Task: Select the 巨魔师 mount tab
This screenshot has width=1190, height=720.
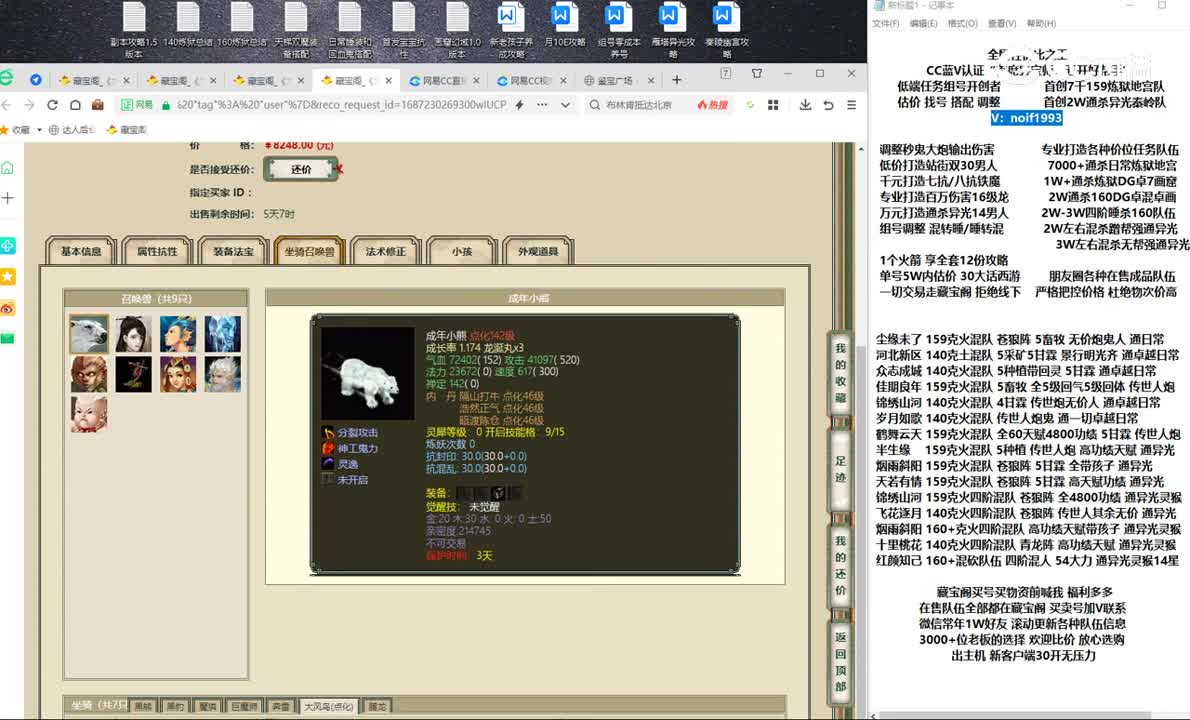Action: [x=244, y=706]
